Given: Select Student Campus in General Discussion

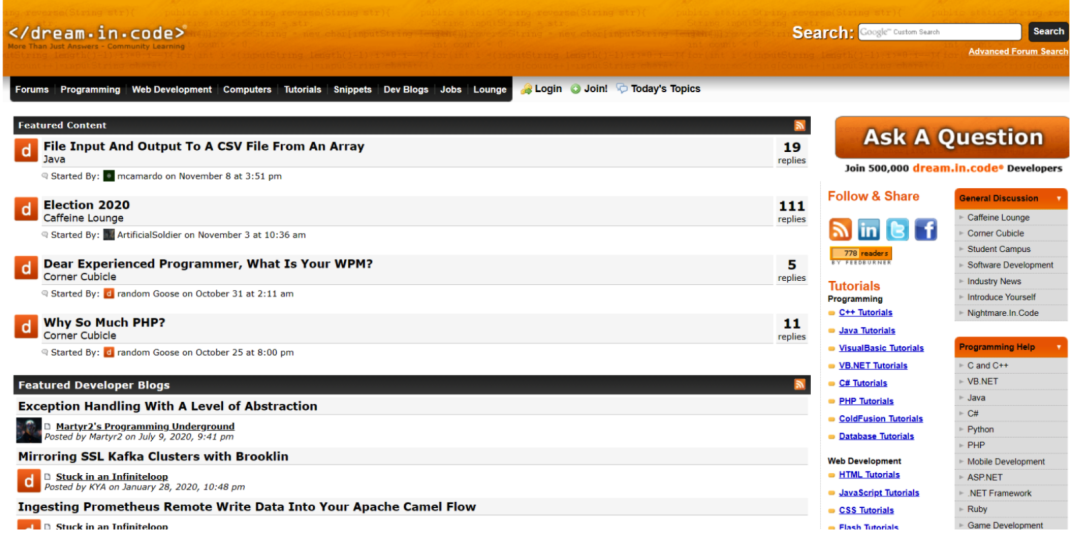Looking at the screenshot, I should coord(998,249).
